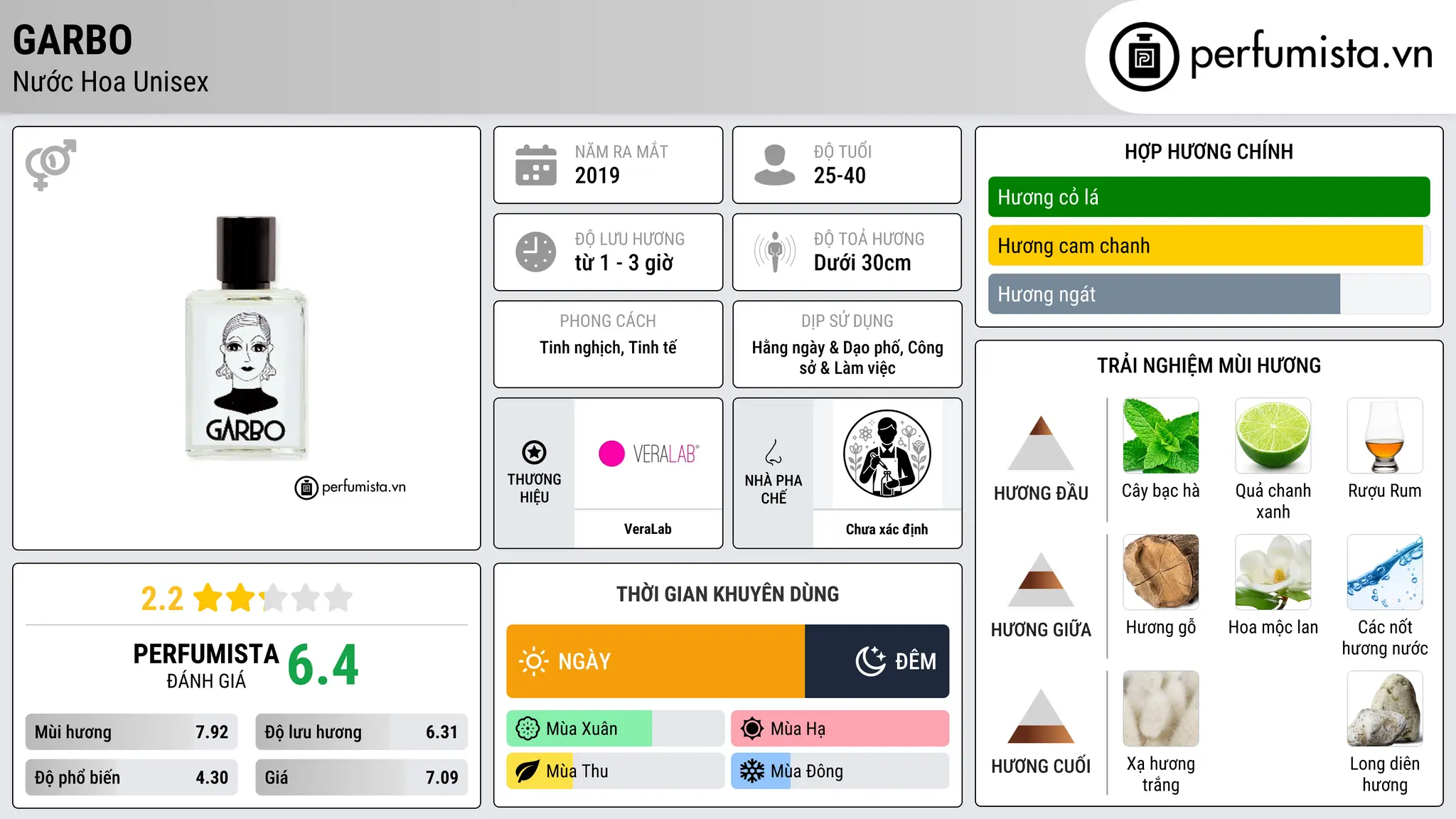Click the sun icon in the day bar
Viewport: 1456px width, 819px height.
point(533,661)
